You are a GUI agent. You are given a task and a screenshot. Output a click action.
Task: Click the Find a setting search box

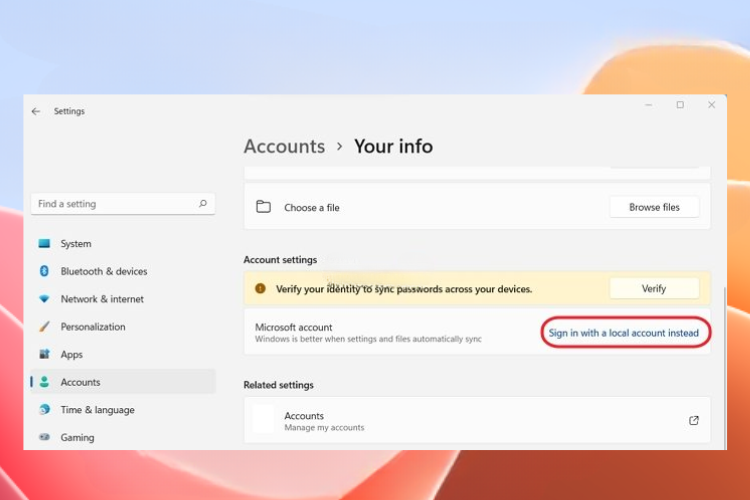tap(123, 204)
